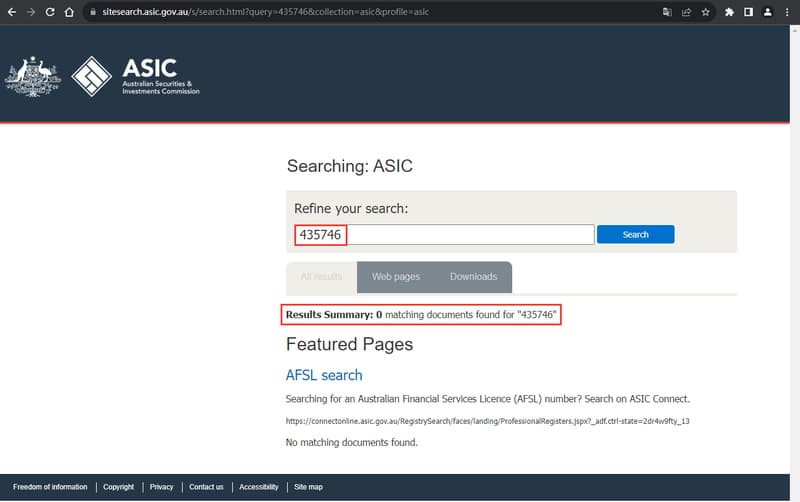This screenshot has width=800, height=502.
Task: Switch to the Downloads tab
Action: click(473, 277)
